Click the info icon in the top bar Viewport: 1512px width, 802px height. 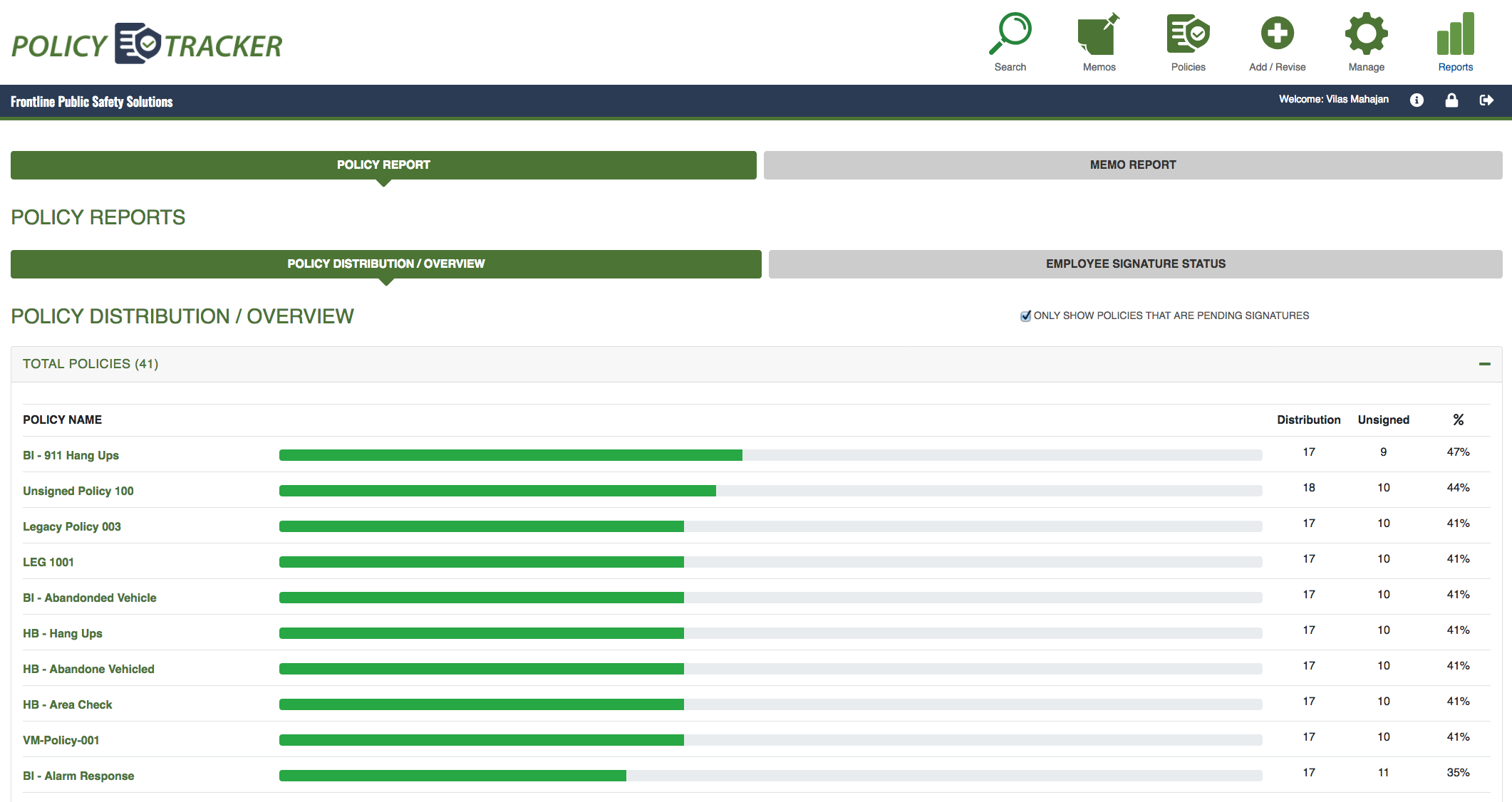point(1417,100)
